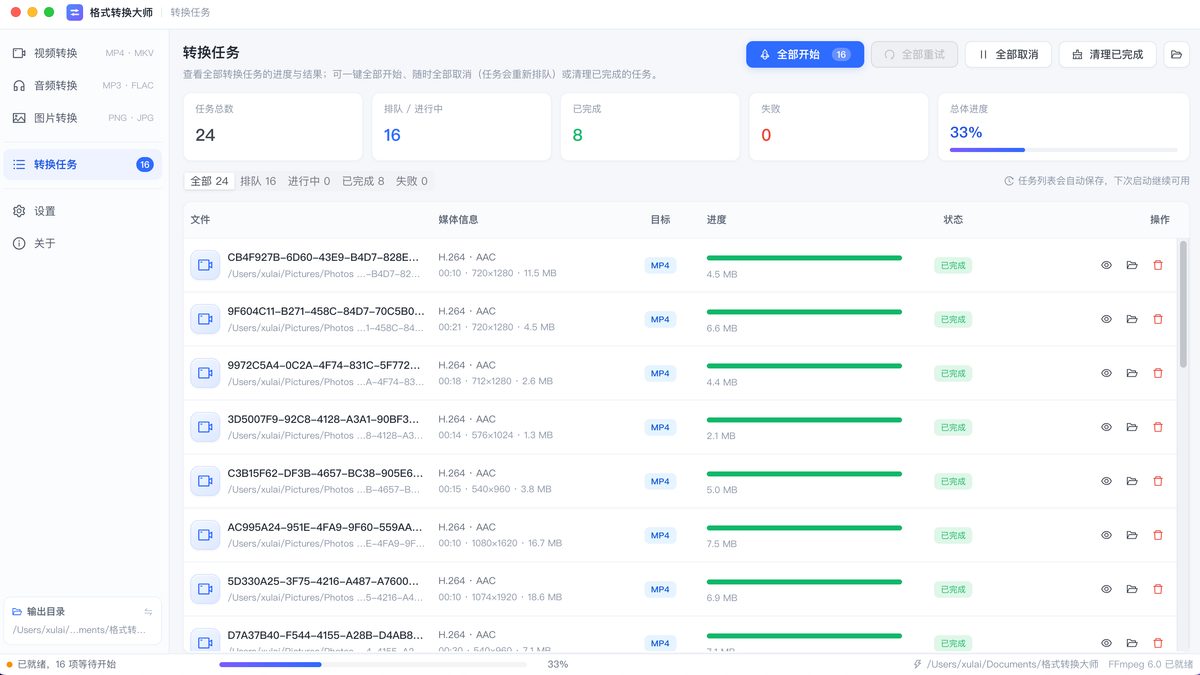This screenshot has height=675, width=1200.
Task: Delete the 9972C5A4 task
Action: 1158,373
